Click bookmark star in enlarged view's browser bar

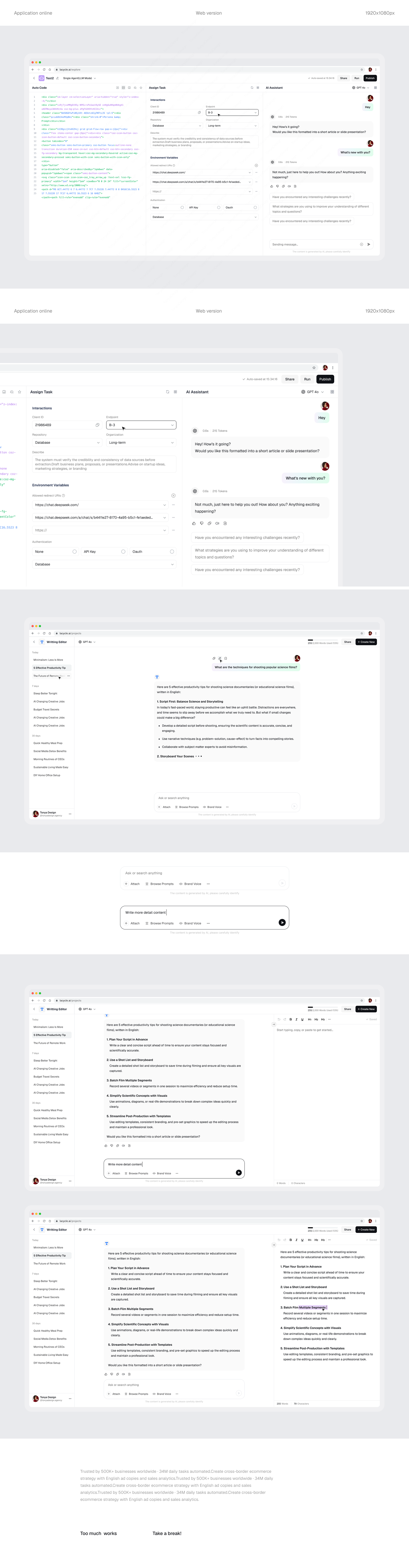click(x=314, y=368)
